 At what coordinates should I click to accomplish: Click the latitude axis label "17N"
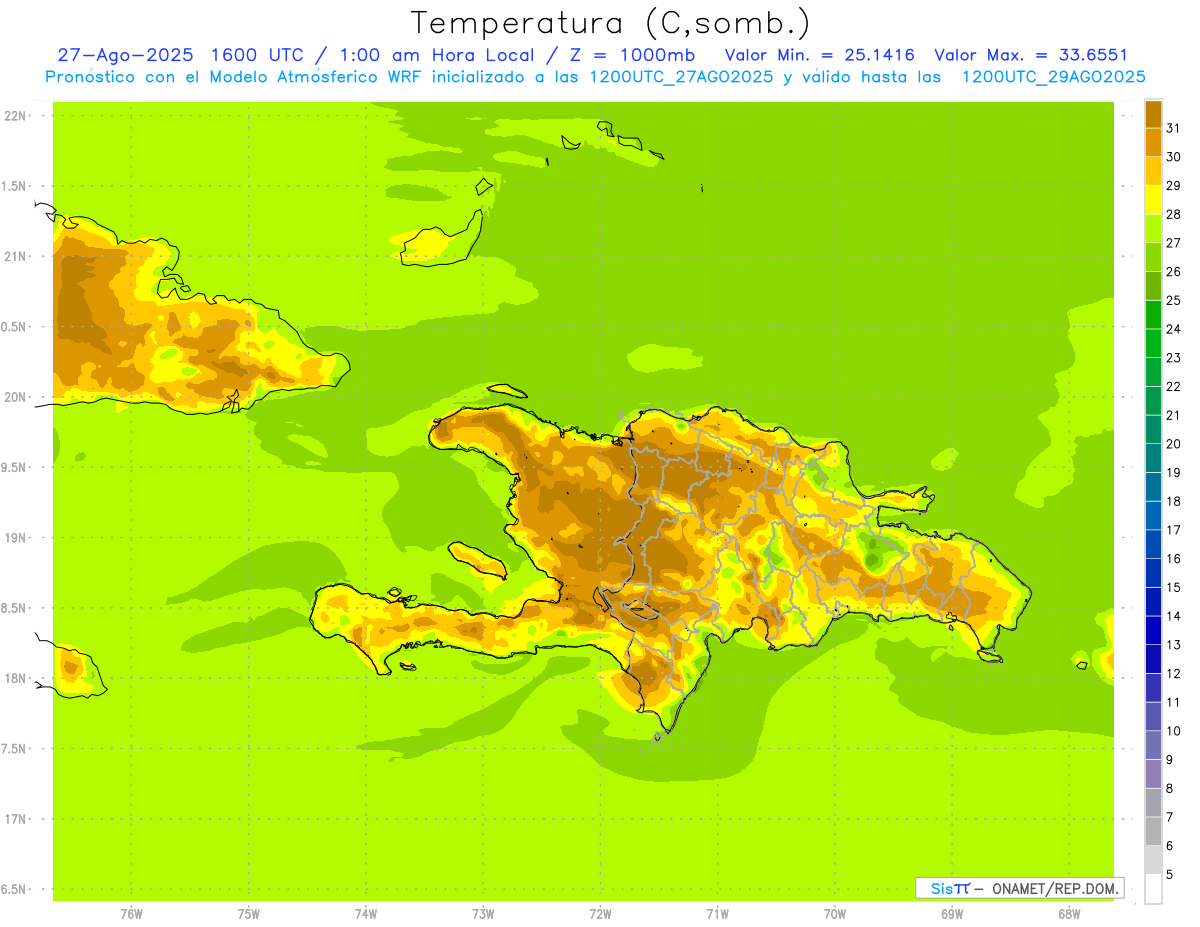click(x=17, y=820)
